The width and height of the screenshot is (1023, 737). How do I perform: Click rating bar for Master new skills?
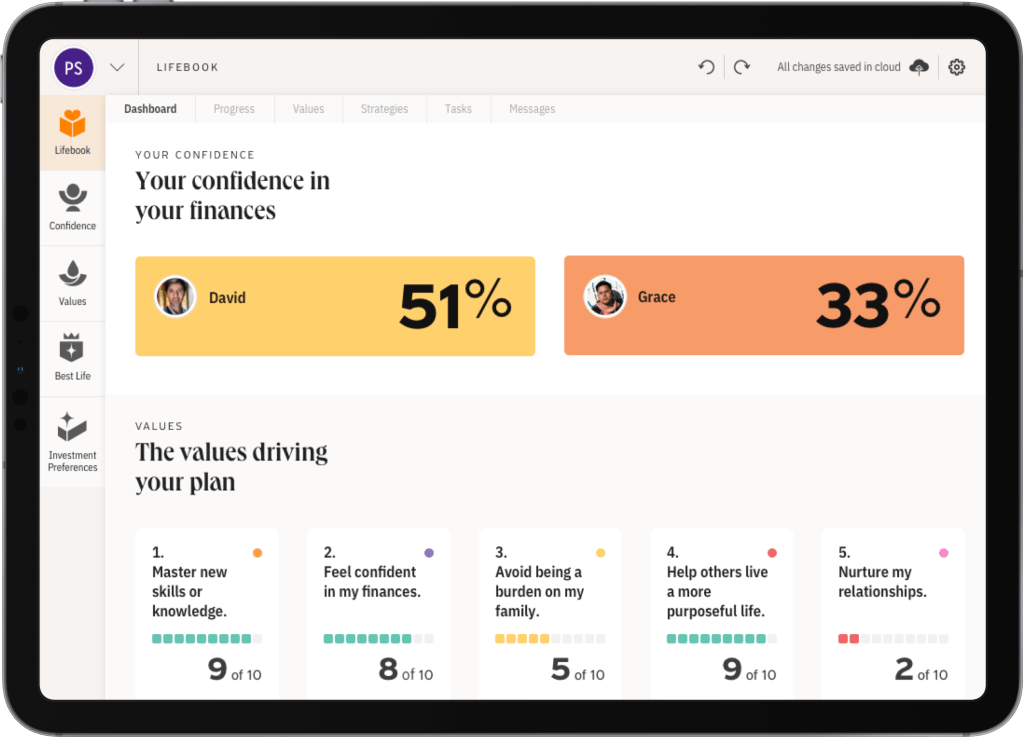coord(207,638)
